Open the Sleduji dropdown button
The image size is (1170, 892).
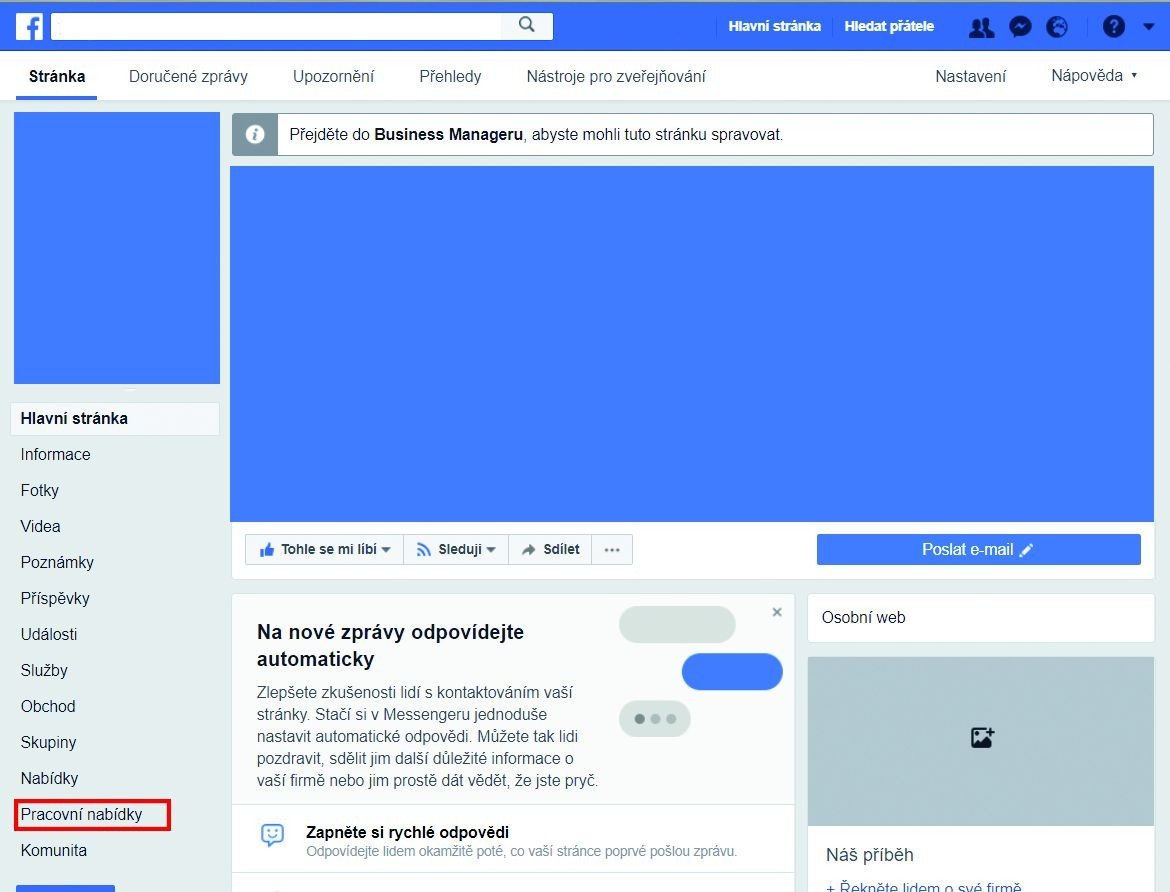click(456, 549)
